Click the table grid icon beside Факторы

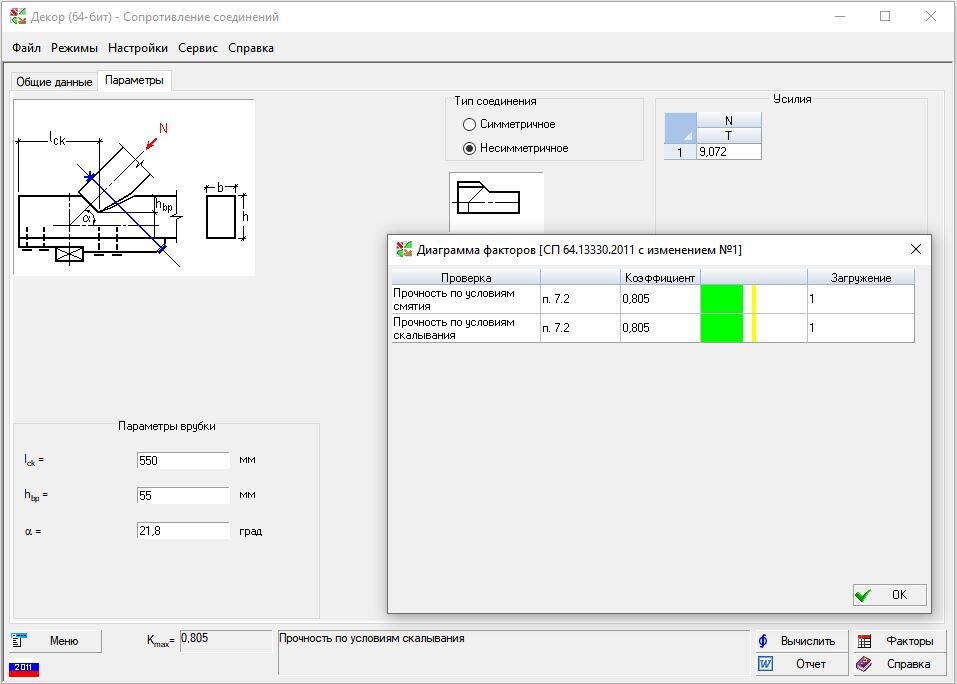click(x=864, y=641)
